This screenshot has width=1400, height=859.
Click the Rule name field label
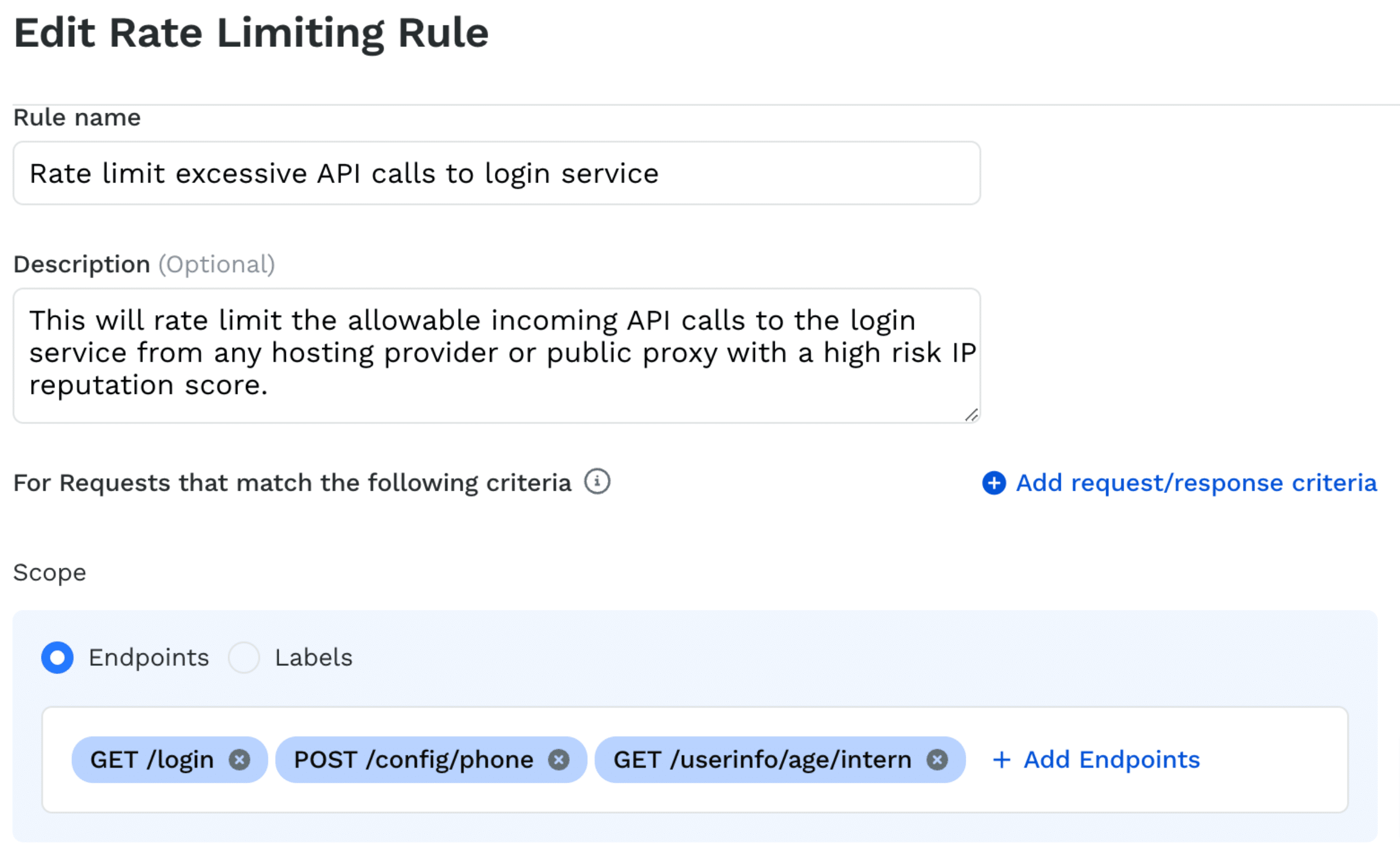click(x=76, y=118)
